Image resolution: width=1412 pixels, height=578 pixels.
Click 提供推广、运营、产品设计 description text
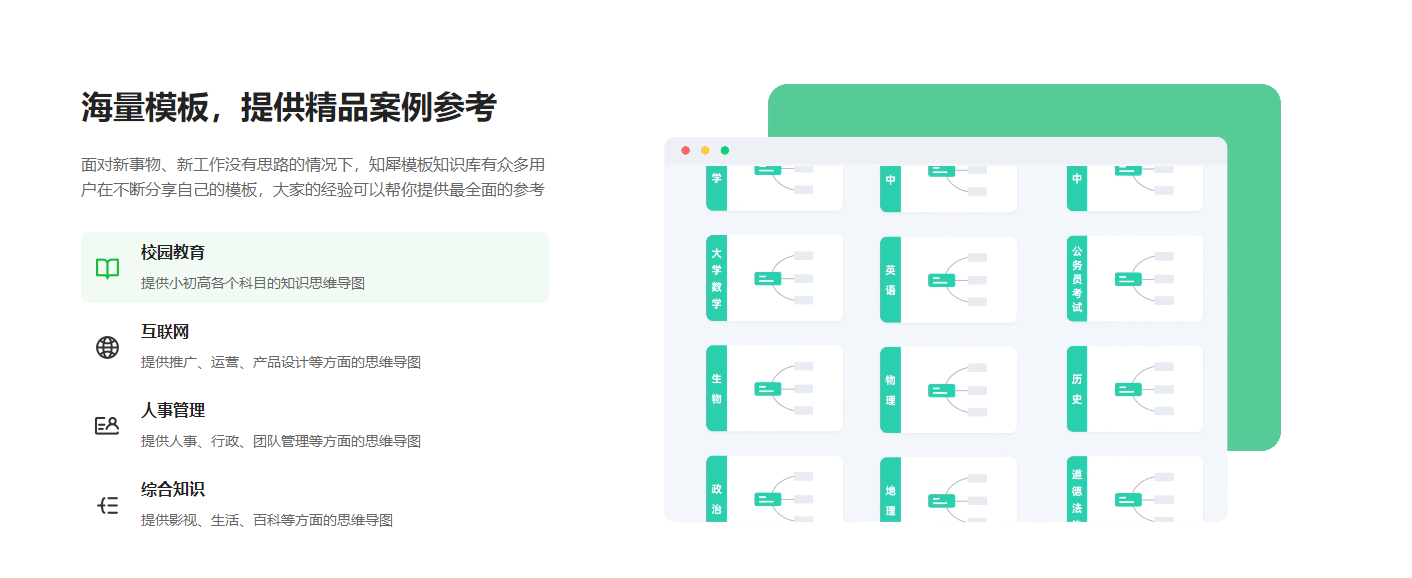point(280,362)
